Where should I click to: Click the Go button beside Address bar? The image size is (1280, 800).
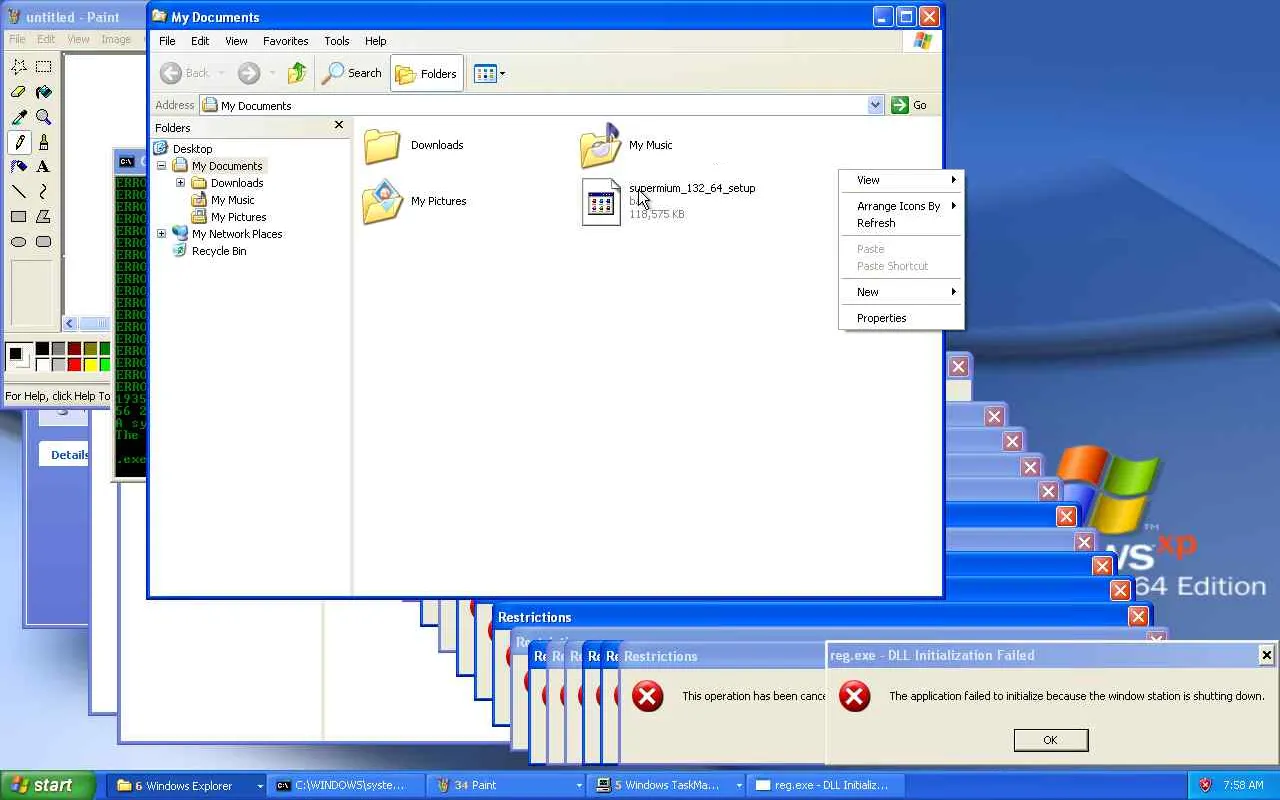(x=909, y=105)
